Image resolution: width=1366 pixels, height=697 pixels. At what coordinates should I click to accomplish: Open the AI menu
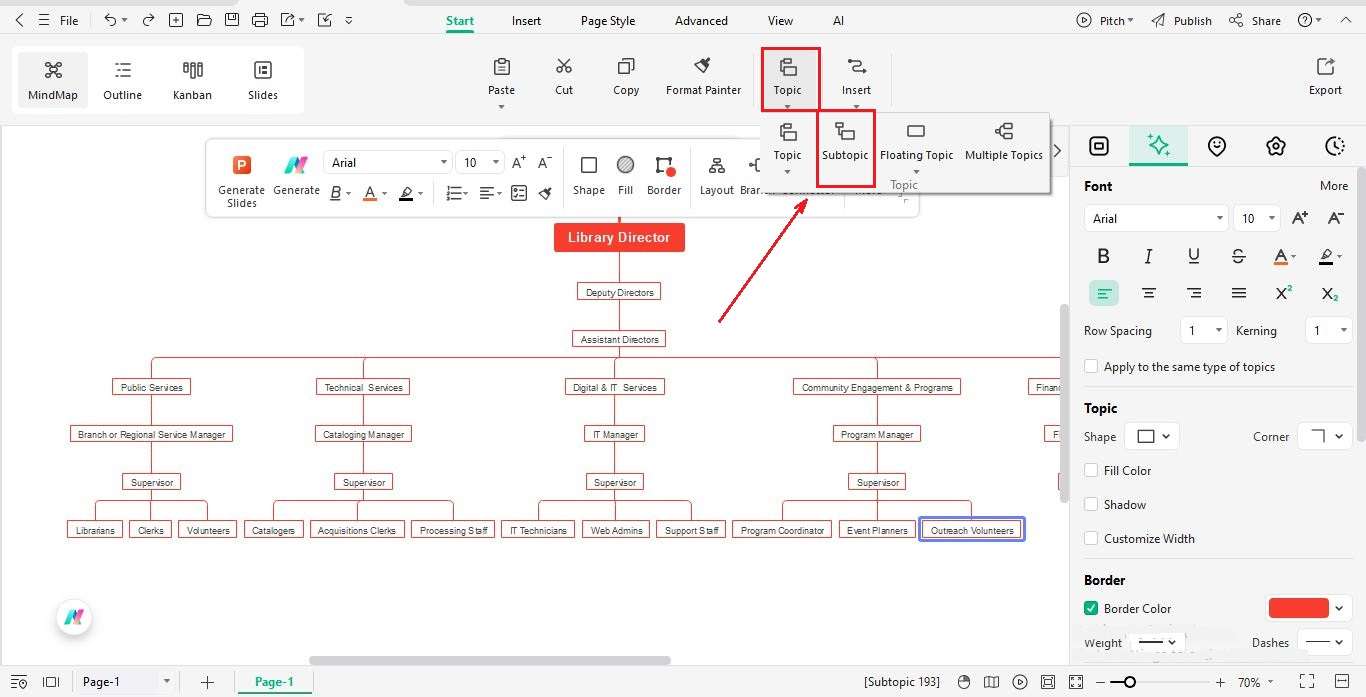pos(838,20)
